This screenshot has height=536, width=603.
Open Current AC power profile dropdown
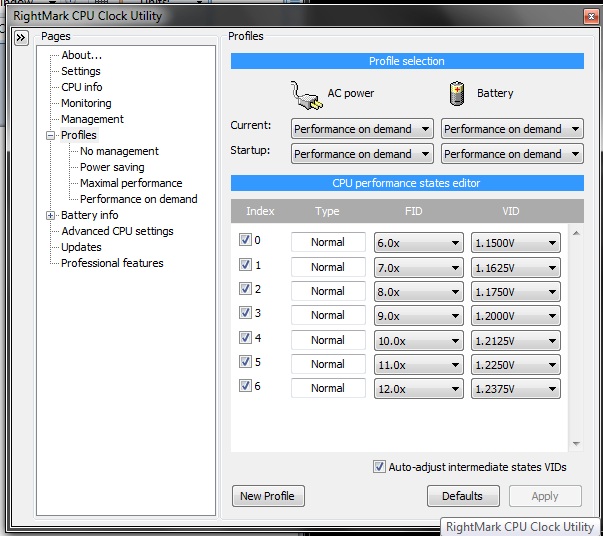coord(362,129)
